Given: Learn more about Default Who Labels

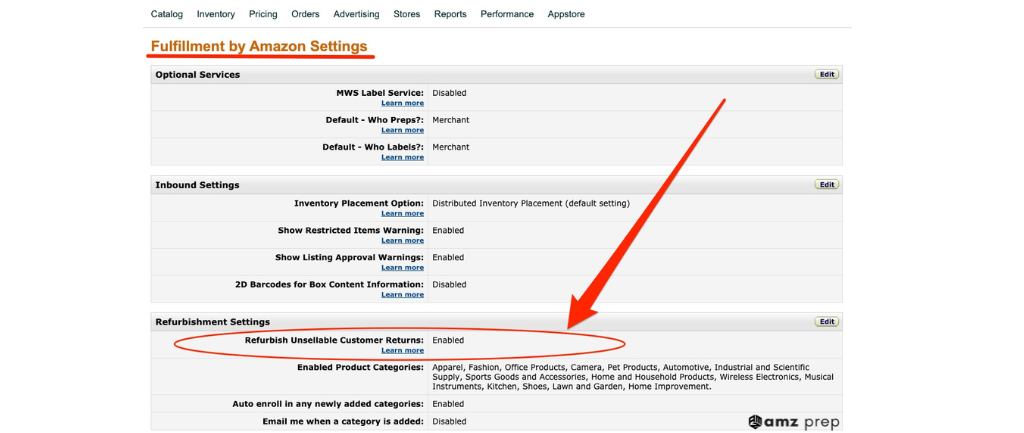Looking at the screenshot, I should [402, 157].
